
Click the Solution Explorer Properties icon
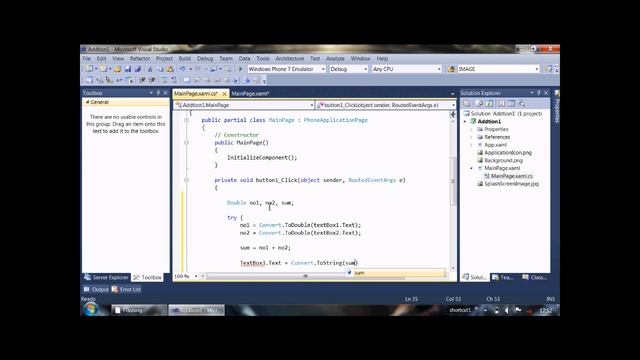pyautogui.click(x=467, y=103)
